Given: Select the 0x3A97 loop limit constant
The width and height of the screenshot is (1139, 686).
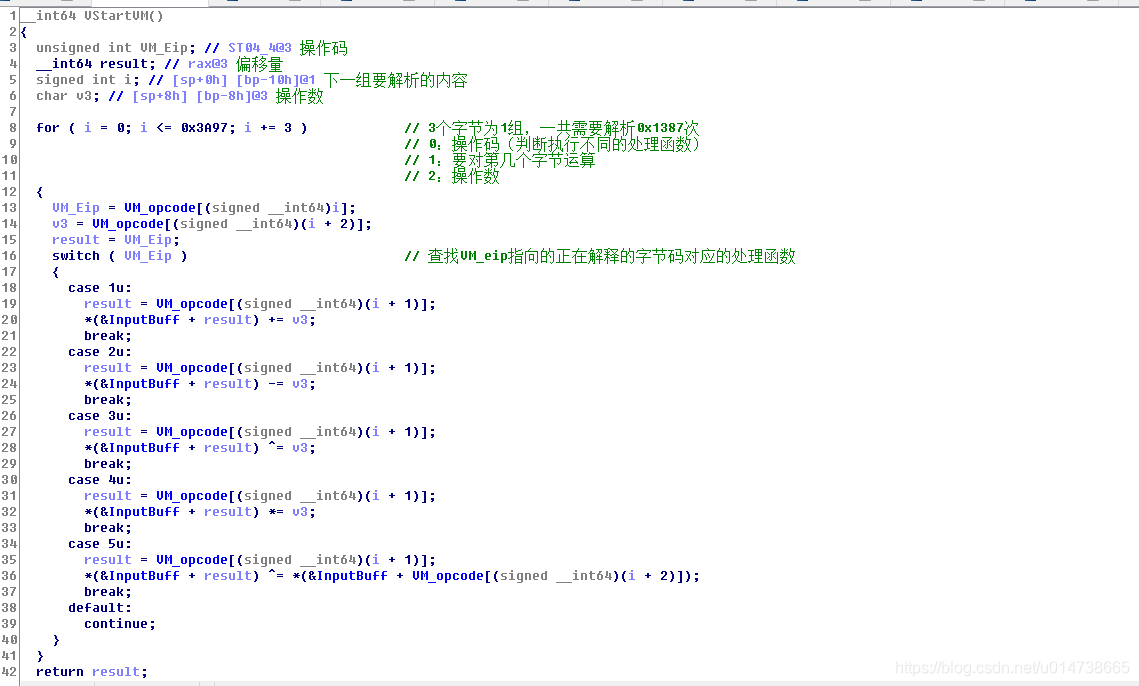Looking at the screenshot, I should (206, 128).
